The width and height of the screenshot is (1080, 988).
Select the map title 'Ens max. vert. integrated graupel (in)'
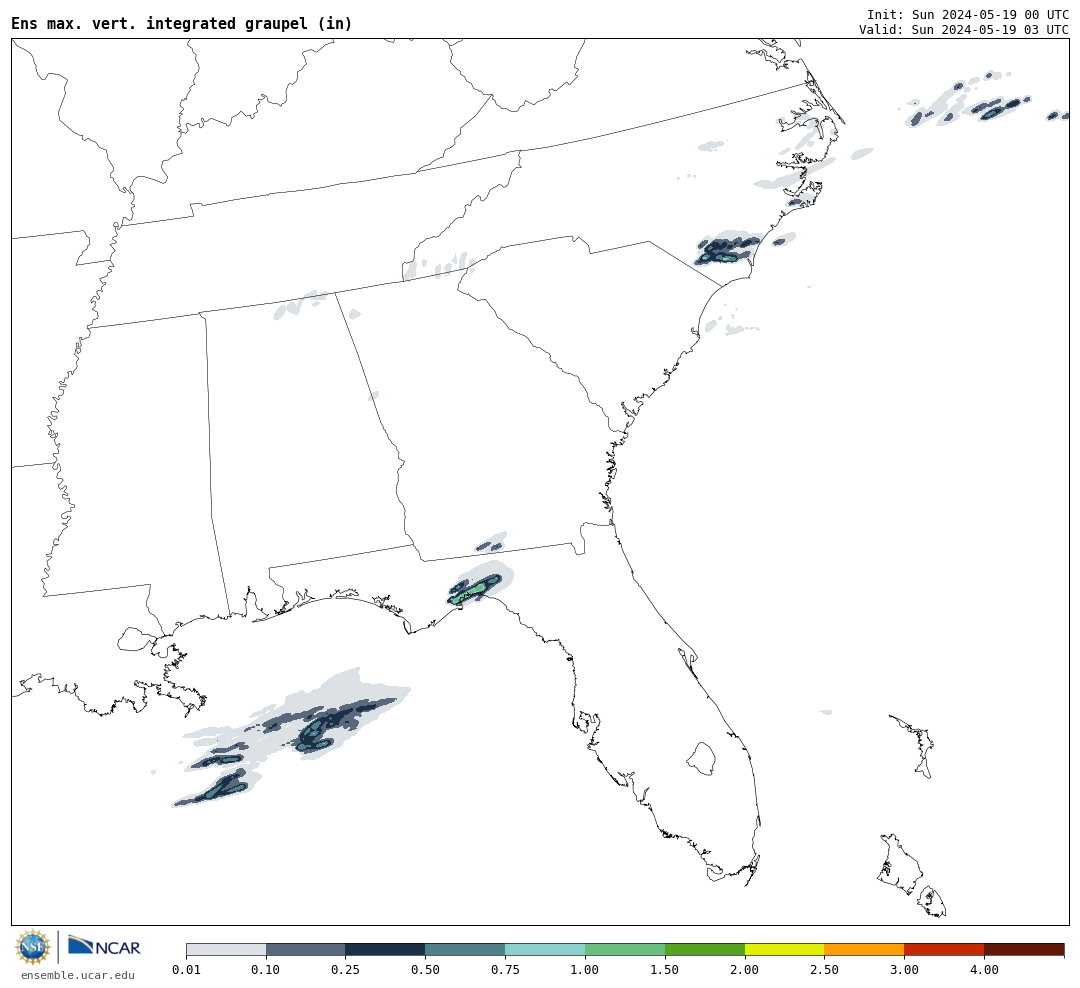click(182, 23)
